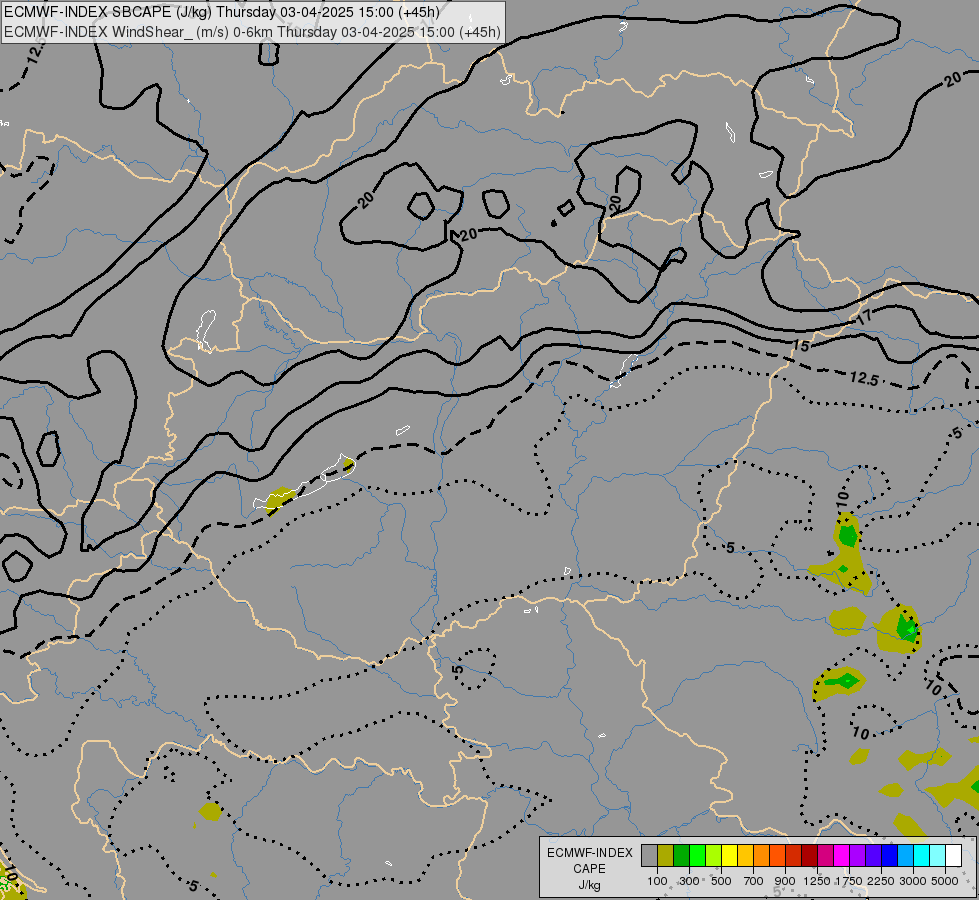Click the ECMWF-INDEX SBCAPE title line

tap(222, 12)
